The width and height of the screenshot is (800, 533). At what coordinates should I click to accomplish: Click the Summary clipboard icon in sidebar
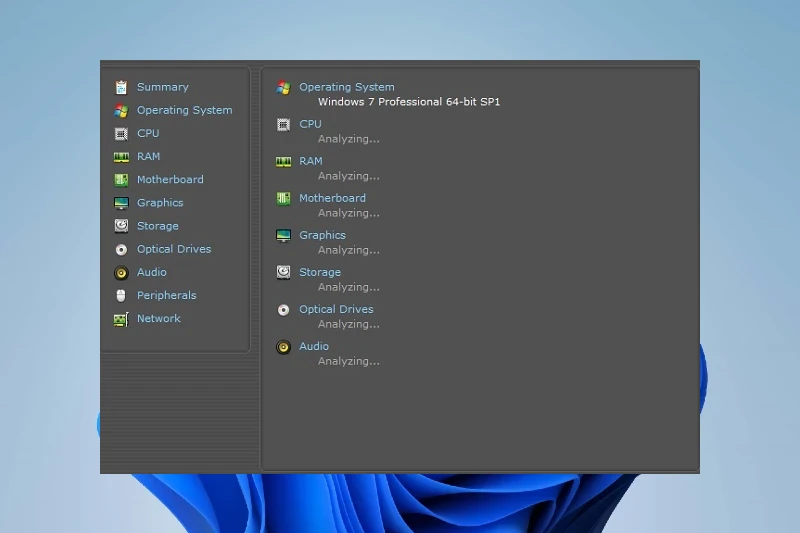(x=121, y=88)
